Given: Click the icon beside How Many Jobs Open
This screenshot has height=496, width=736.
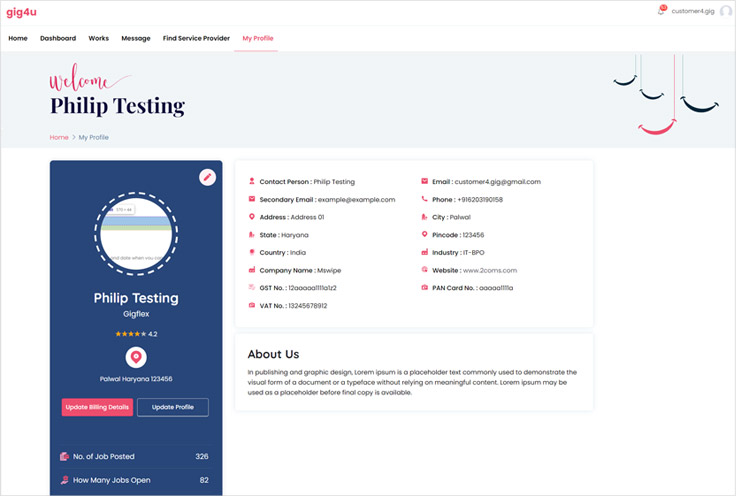Looking at the screenshot, I should (65, 480).
